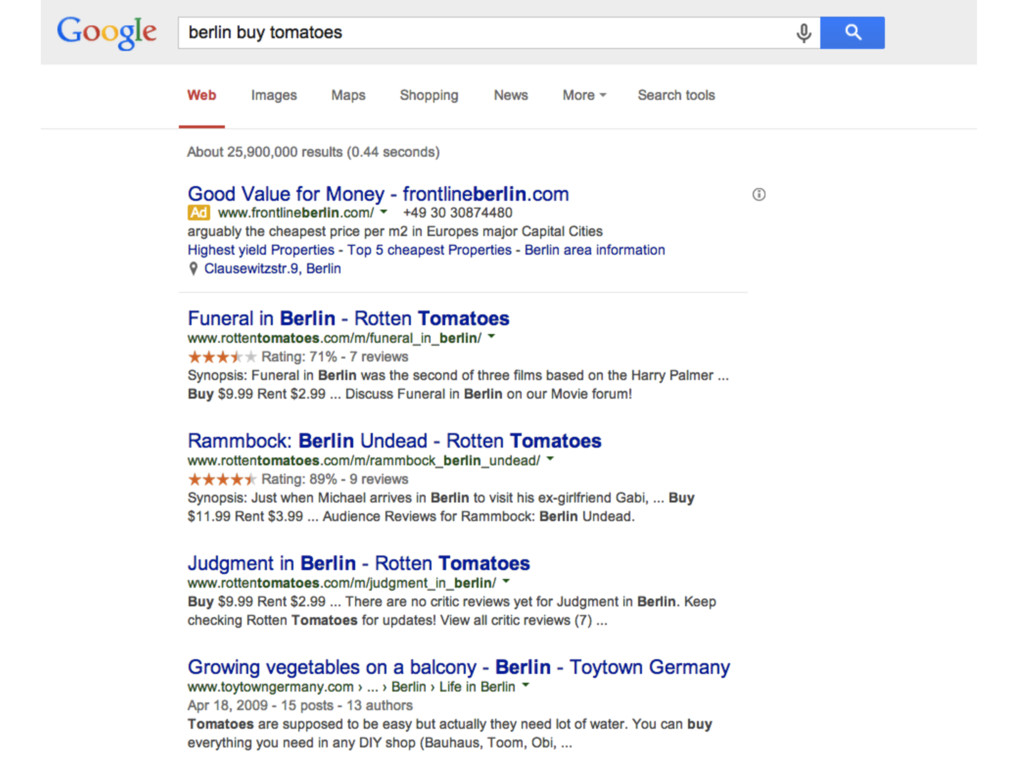The height and width of the screenshot is (768, 1024).
Task: Open the Shopping tab
Action: point(429,95)
